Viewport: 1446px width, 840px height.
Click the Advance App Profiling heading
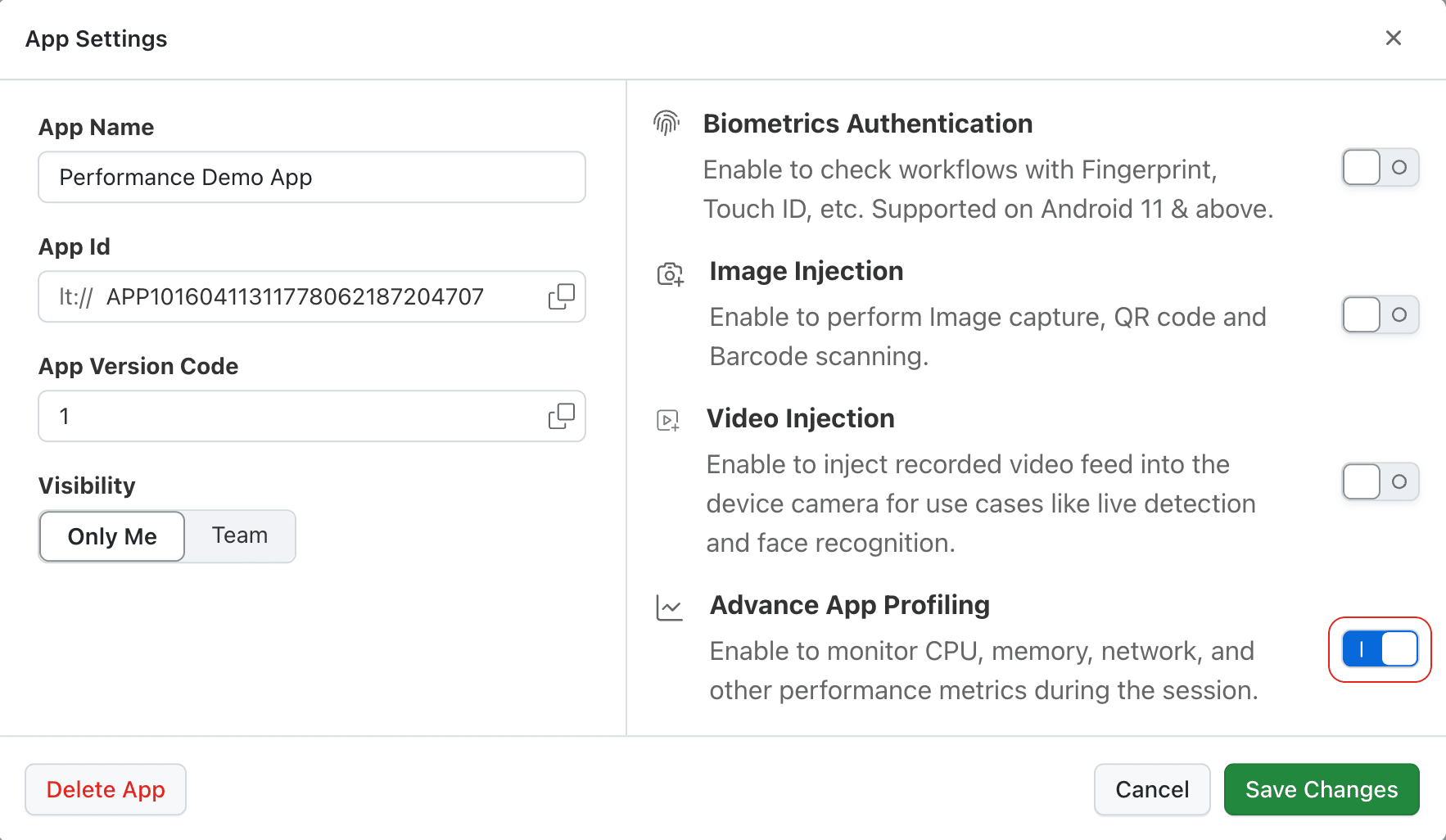pos(850,605)
